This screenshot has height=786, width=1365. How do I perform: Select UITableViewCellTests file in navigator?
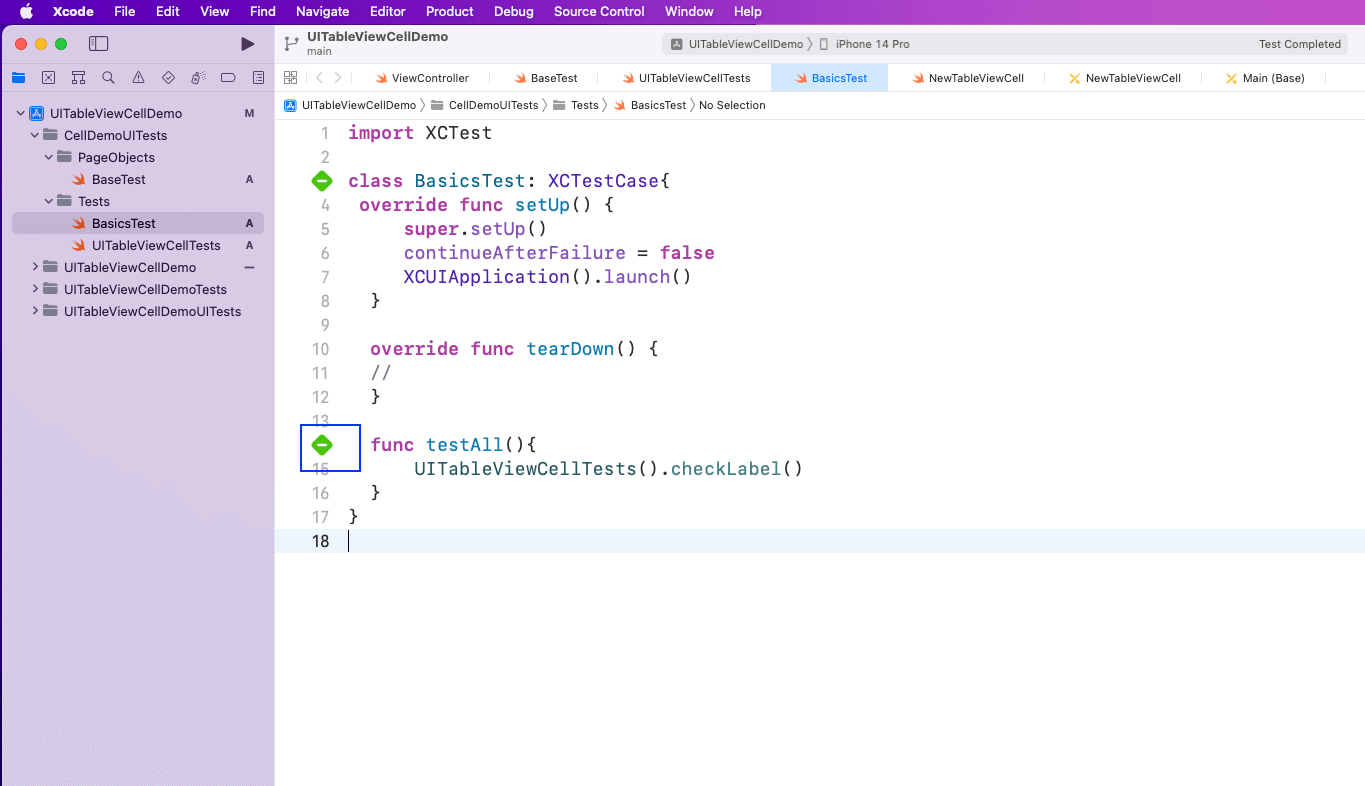tap(156, 246)
